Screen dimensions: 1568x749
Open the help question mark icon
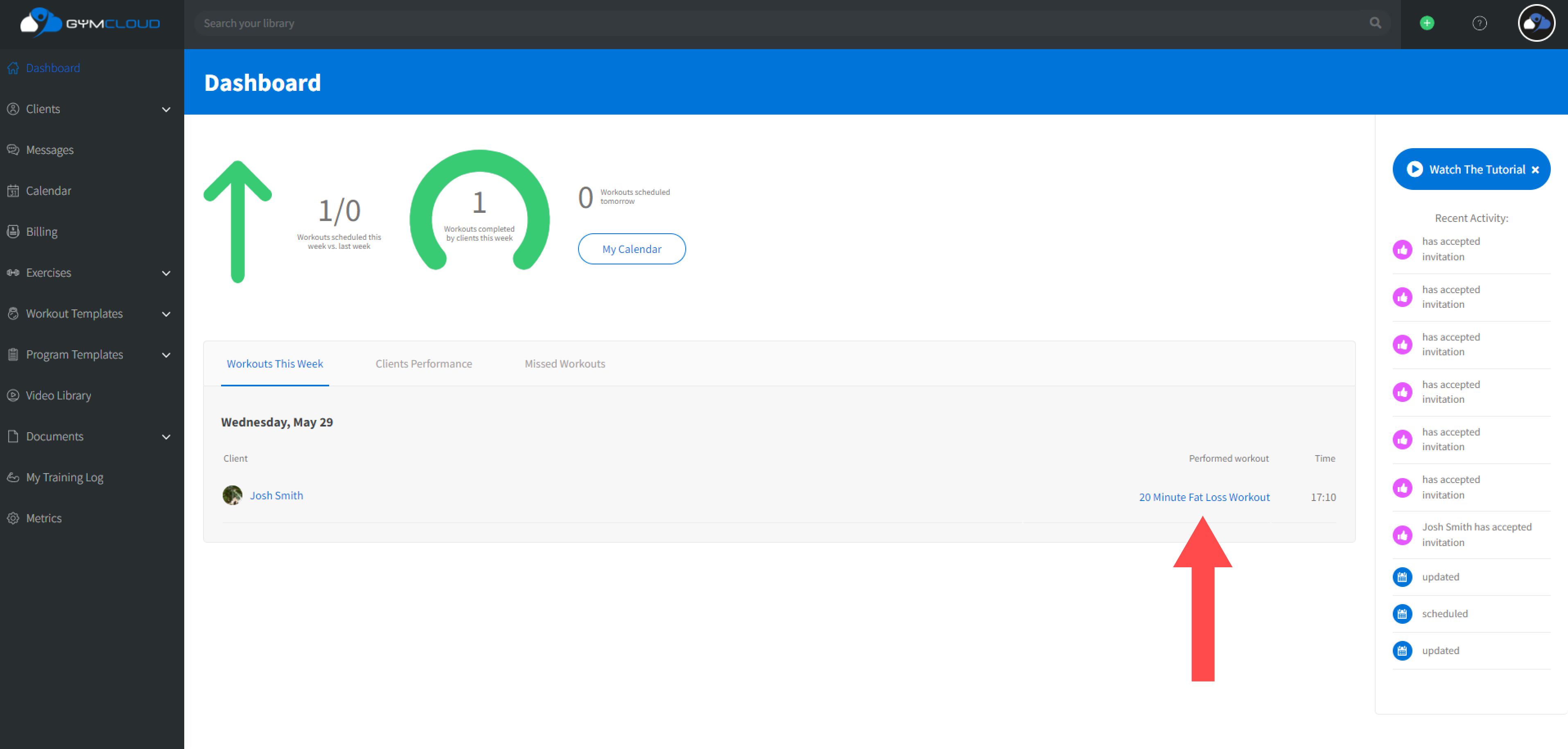[x=1479, y=23]
